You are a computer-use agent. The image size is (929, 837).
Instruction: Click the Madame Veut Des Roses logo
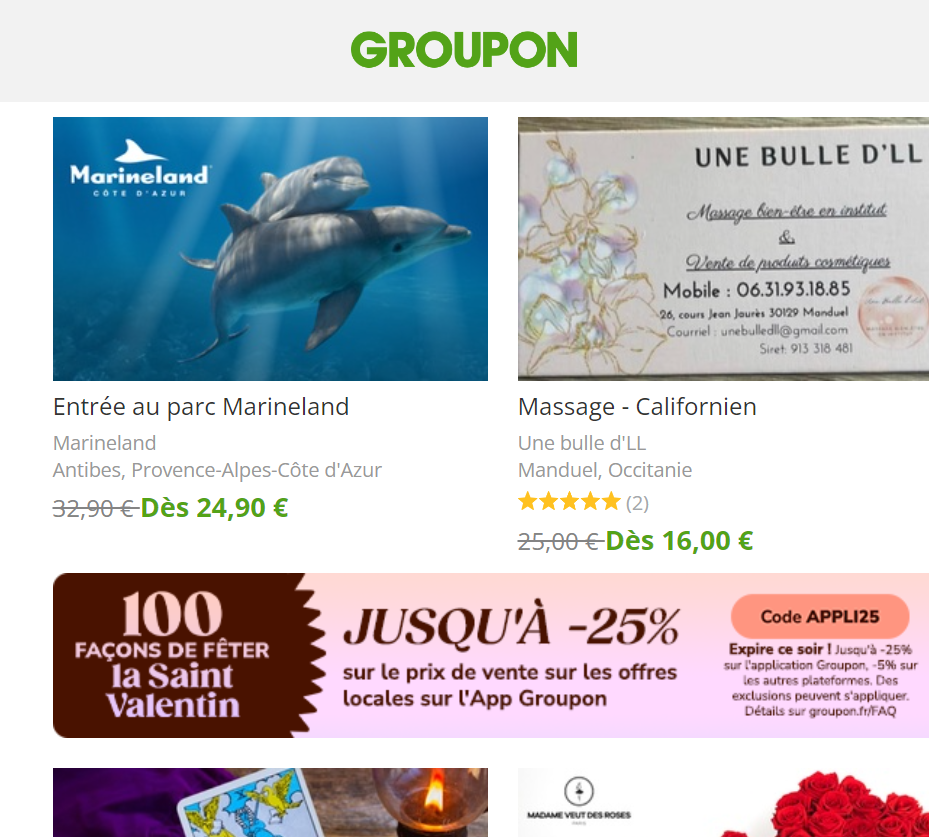579,799
